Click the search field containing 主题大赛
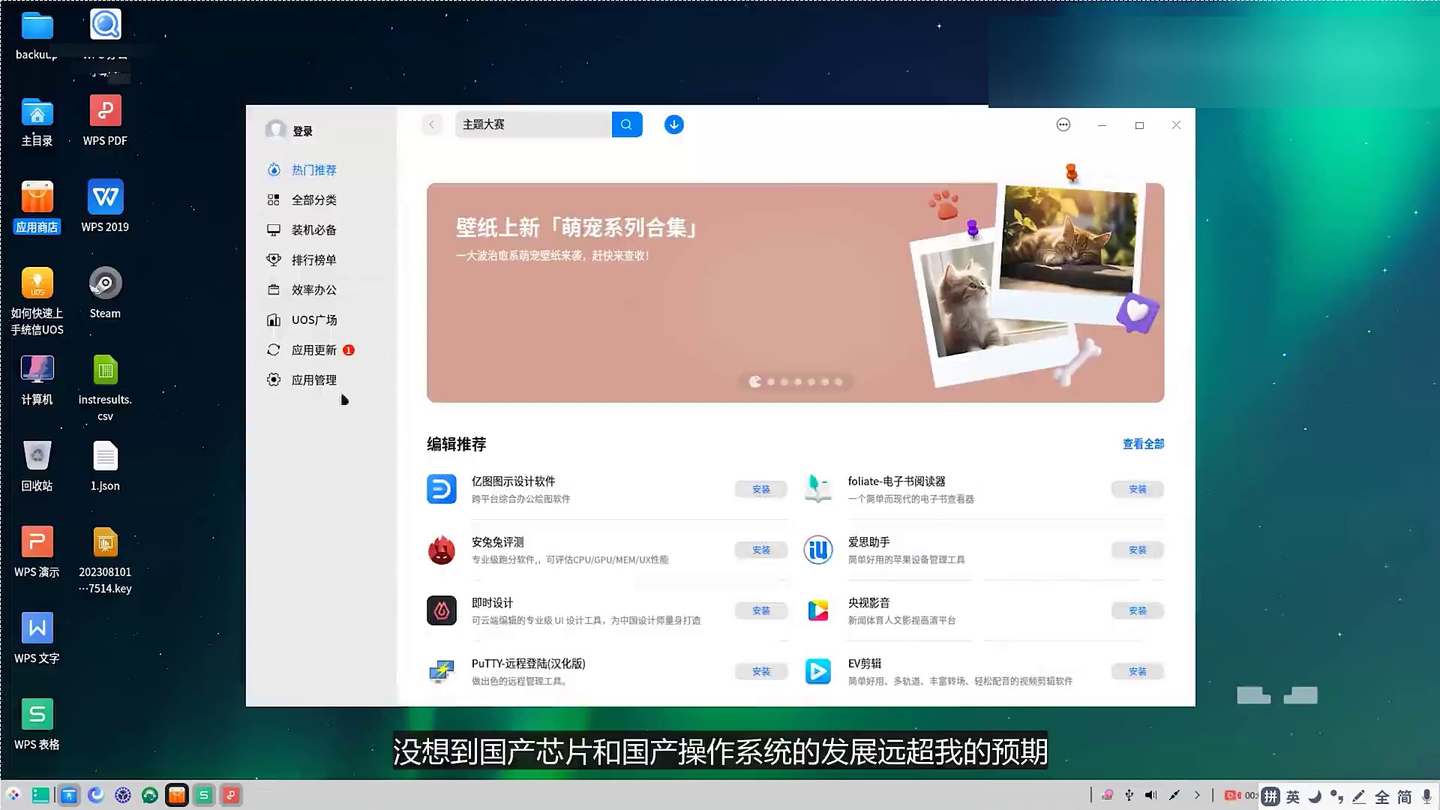This screenshot has width=1440, height=810. 533,124
